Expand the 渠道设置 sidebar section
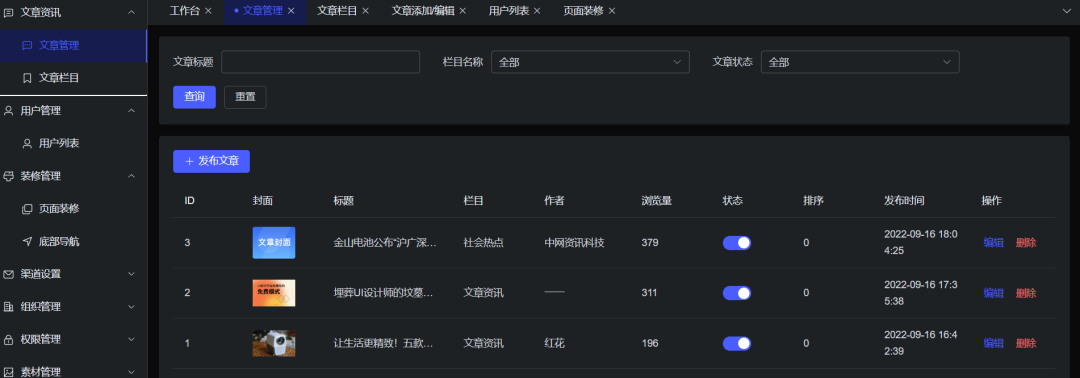Screen dimensions: 1080x378 tap(132, 274)
